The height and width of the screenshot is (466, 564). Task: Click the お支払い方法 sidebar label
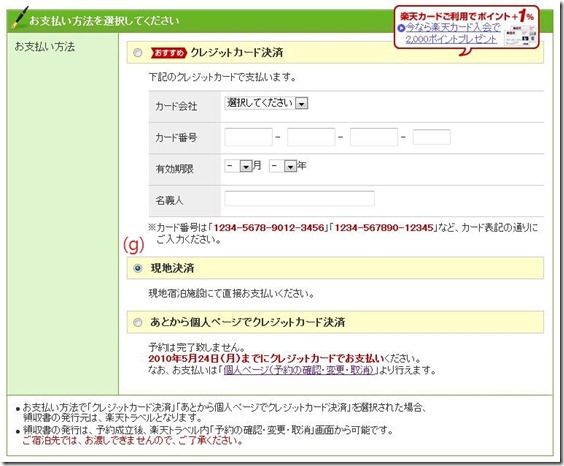pos(45,47)
